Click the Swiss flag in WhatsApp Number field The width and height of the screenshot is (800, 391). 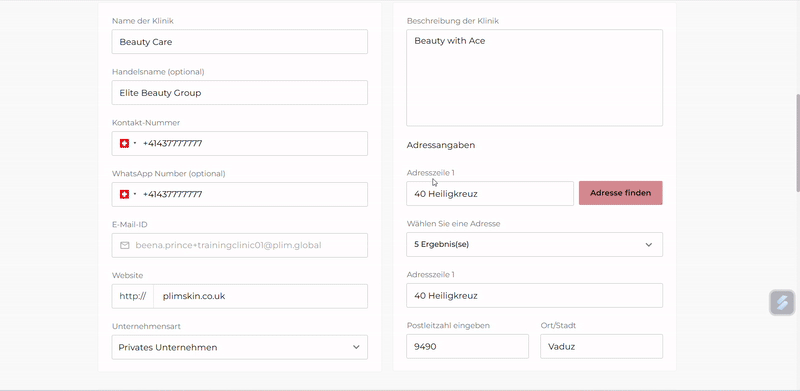tap(124, 194)
